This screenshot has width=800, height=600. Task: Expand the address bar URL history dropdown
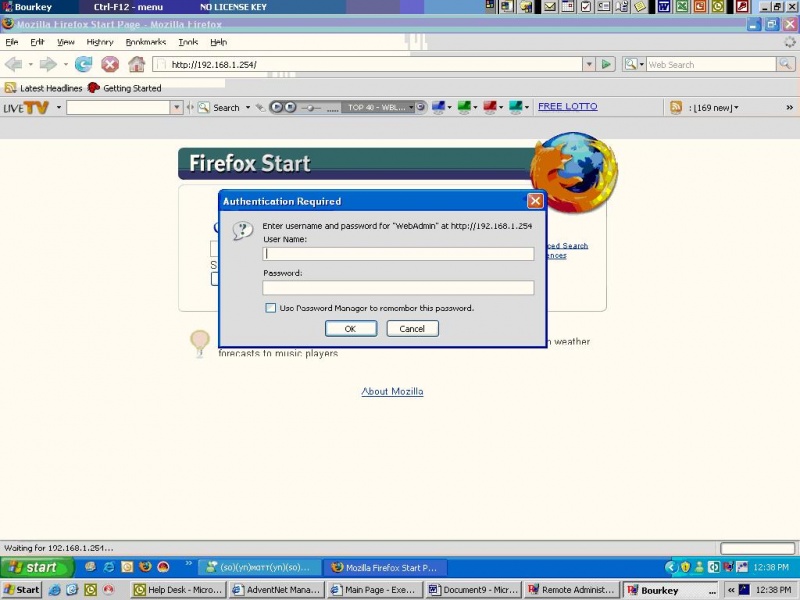coord(589,64)
